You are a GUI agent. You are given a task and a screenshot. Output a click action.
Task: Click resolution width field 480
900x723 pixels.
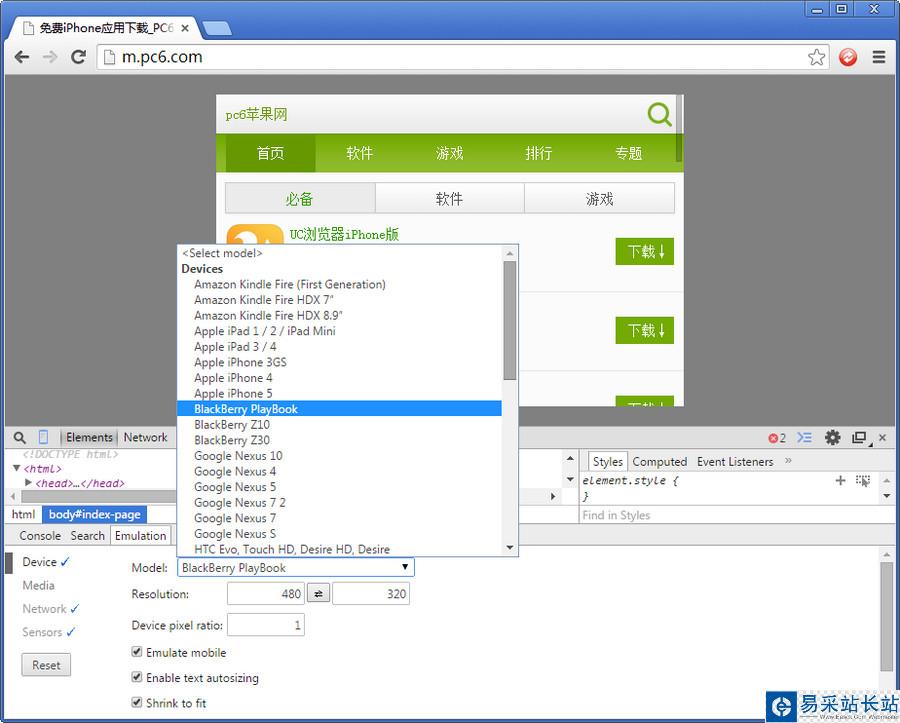click(266, 593)
